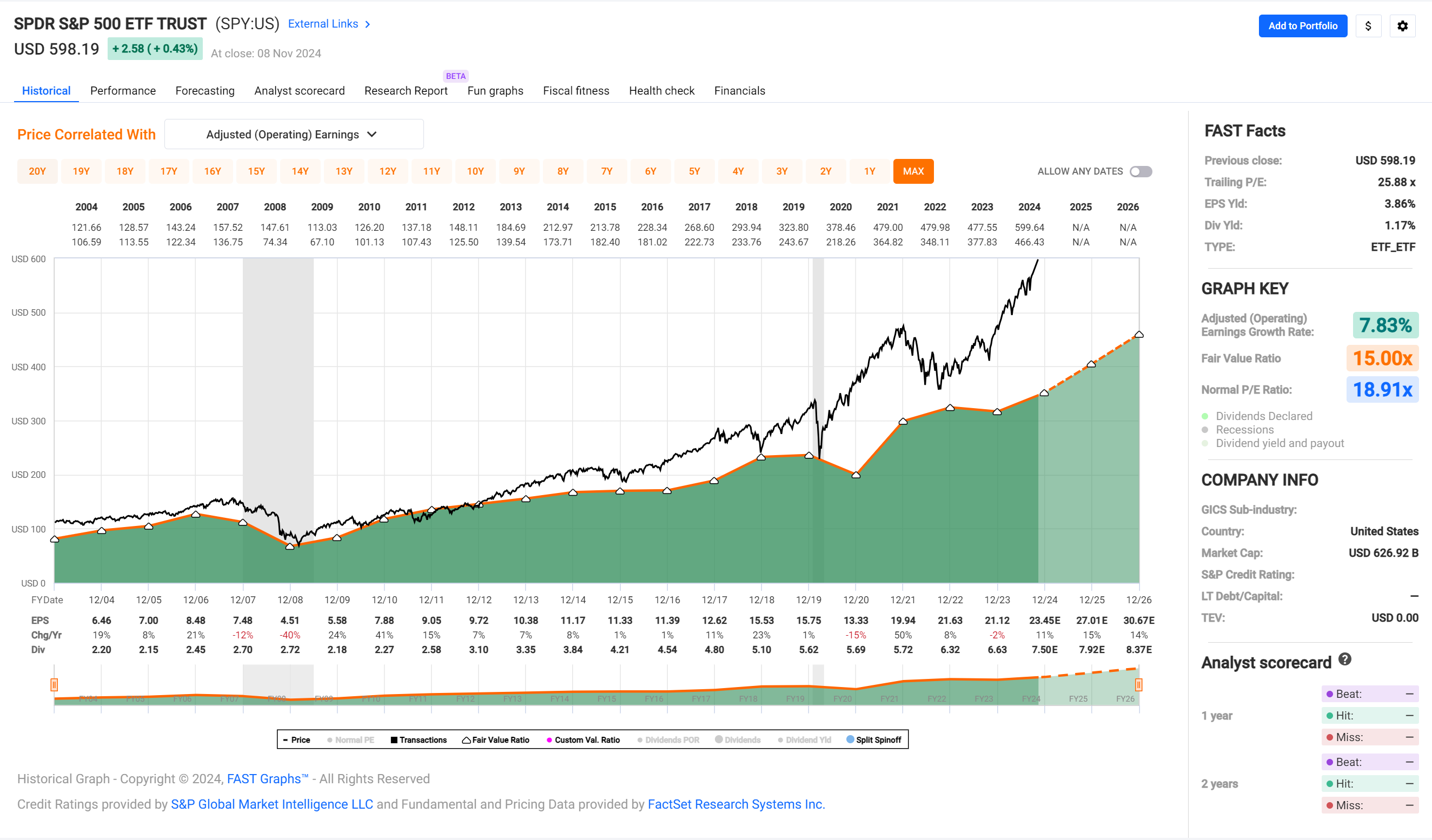Click the dollar currency icon button
The width and height of the screenshot is (1432, 840).
(1368, 26)
